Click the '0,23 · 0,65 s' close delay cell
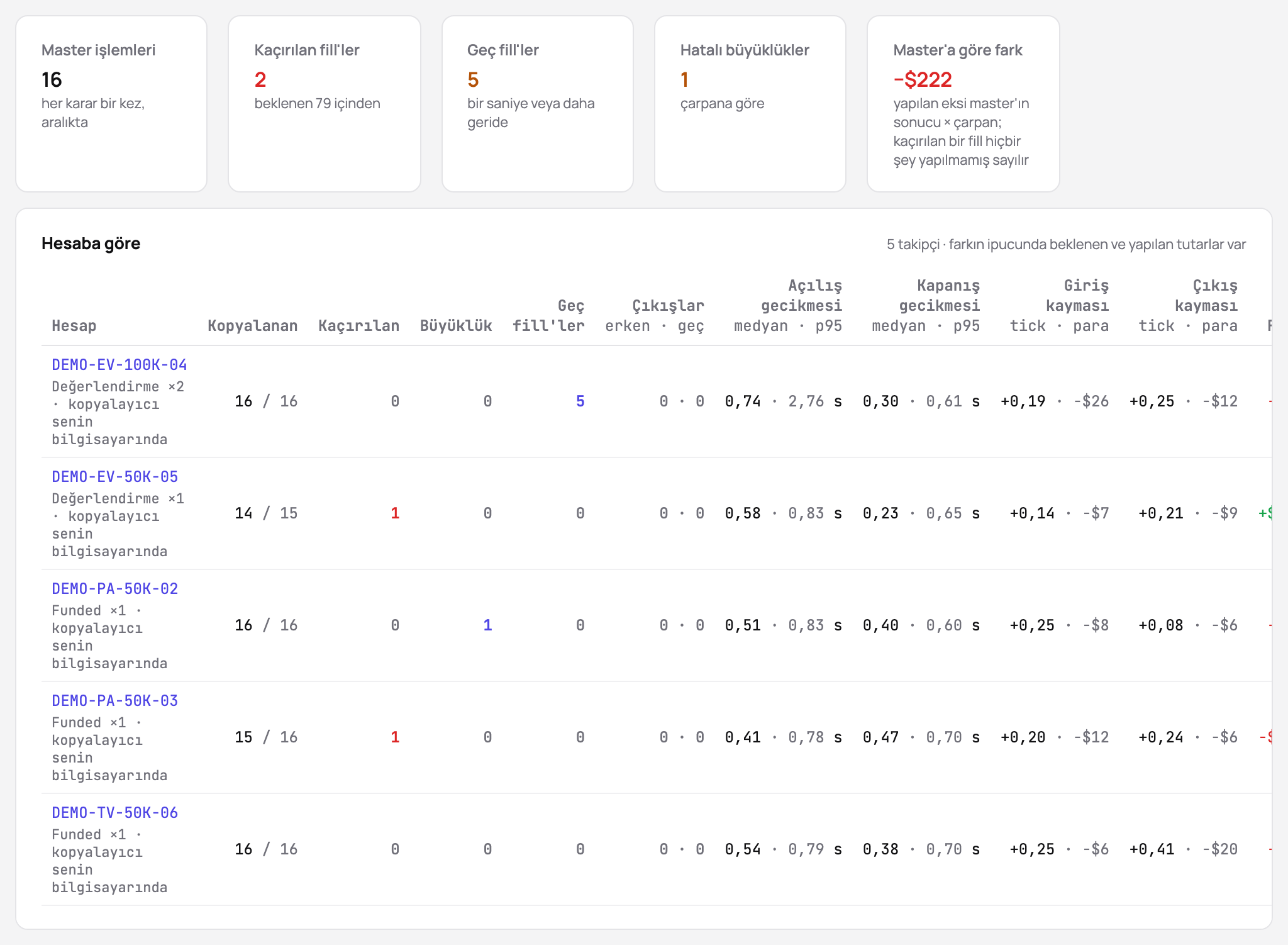The height and width of the screenshot is (945, 1288). (x=921, y=513)
